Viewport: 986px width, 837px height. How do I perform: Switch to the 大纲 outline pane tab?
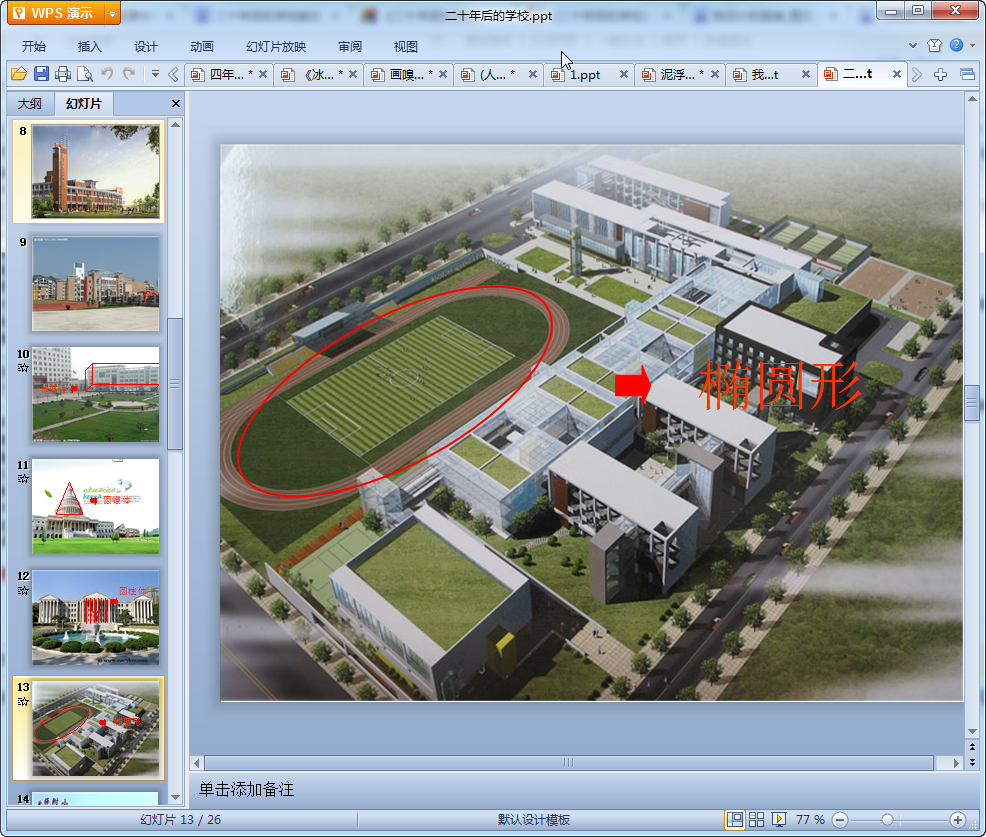(x=30, y=104)
